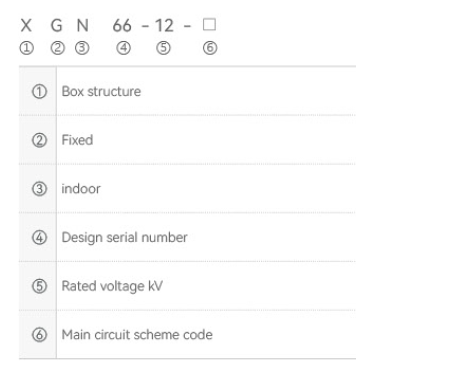Click the number 66 in model code

click(x=122, y=25)
